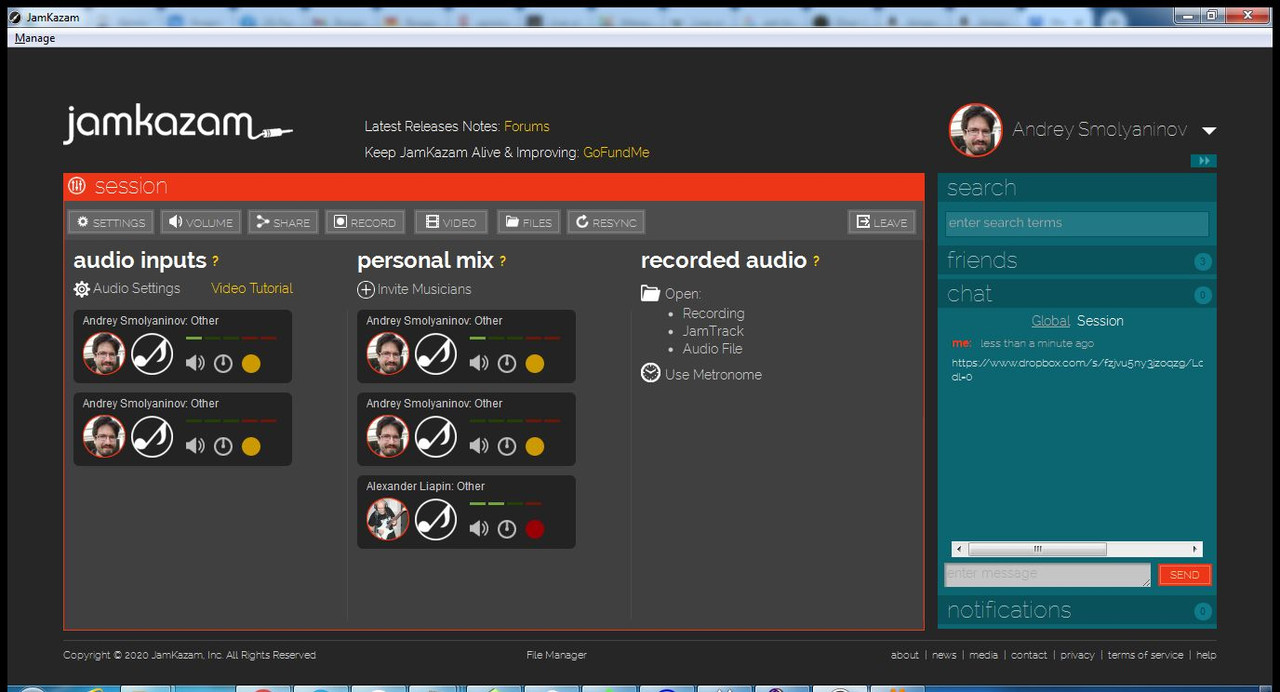1280x692 pixels.
Task: Show help for audio inputs question mark
Action: coord(215,262)
